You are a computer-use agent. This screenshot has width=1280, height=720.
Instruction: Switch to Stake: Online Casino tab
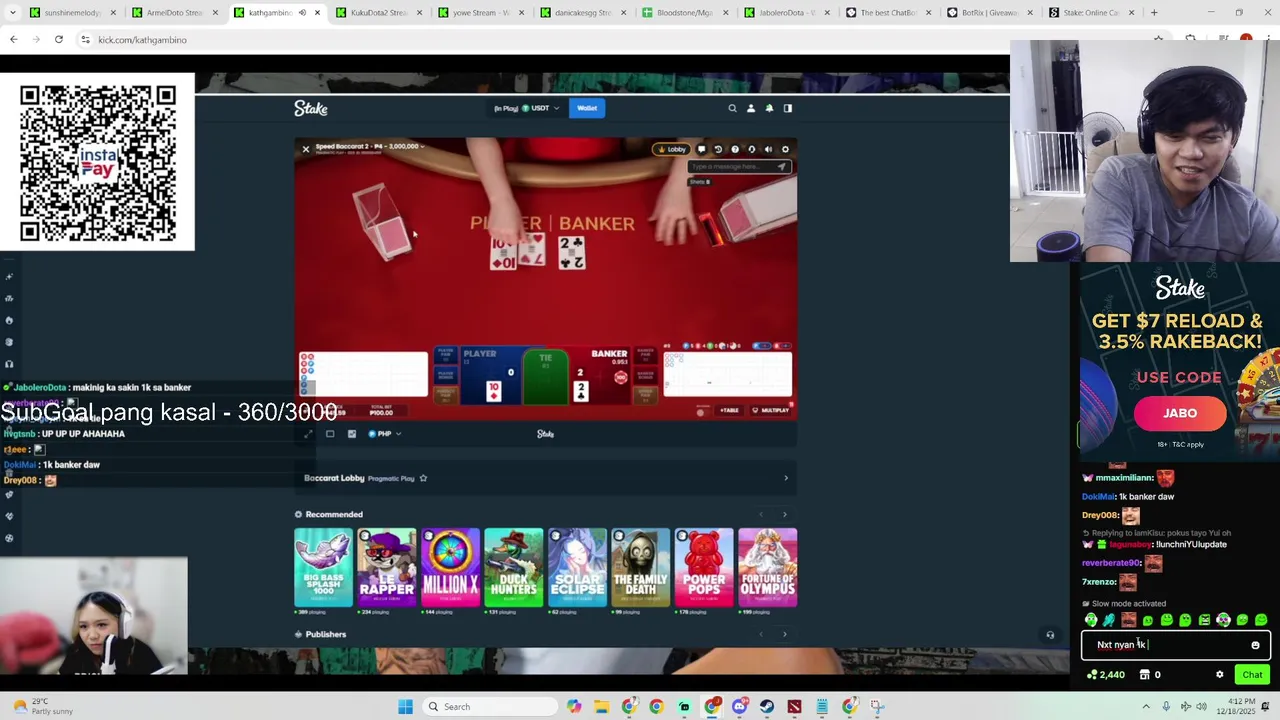pos(1092,13)
